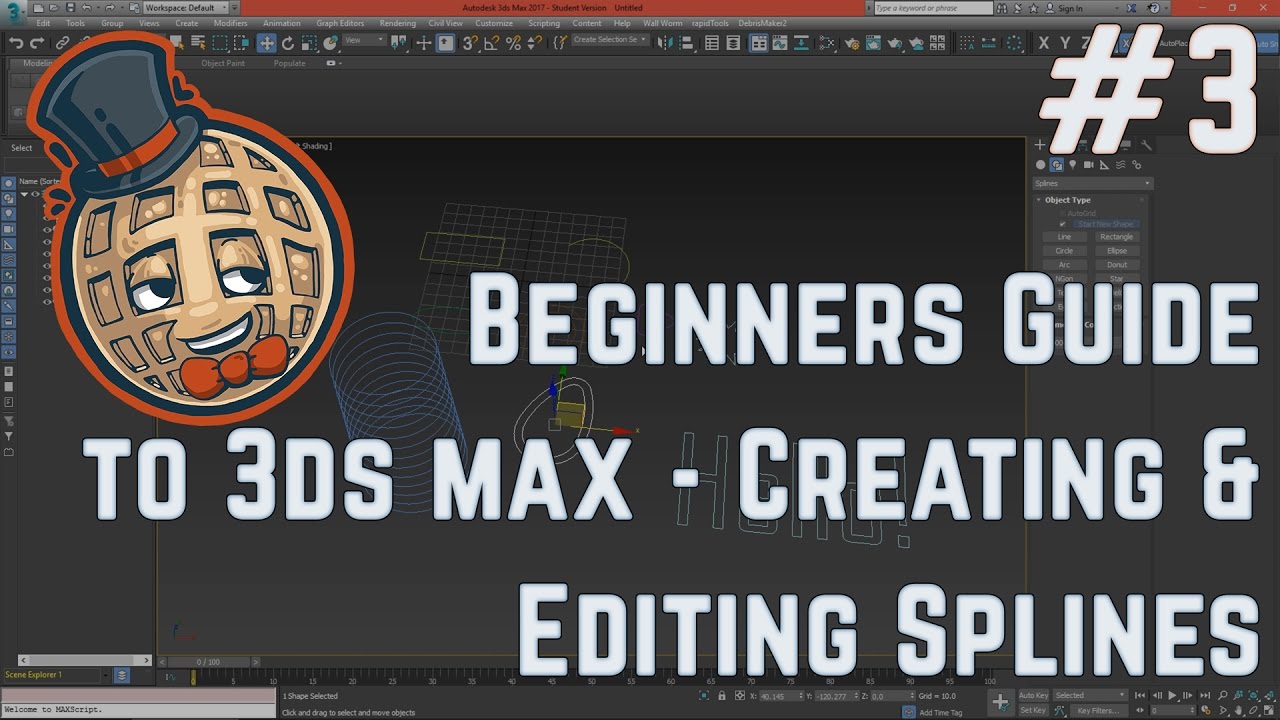Activate the Select and Move tool
Screen dimensions: 1280x720
coord(267,43)
